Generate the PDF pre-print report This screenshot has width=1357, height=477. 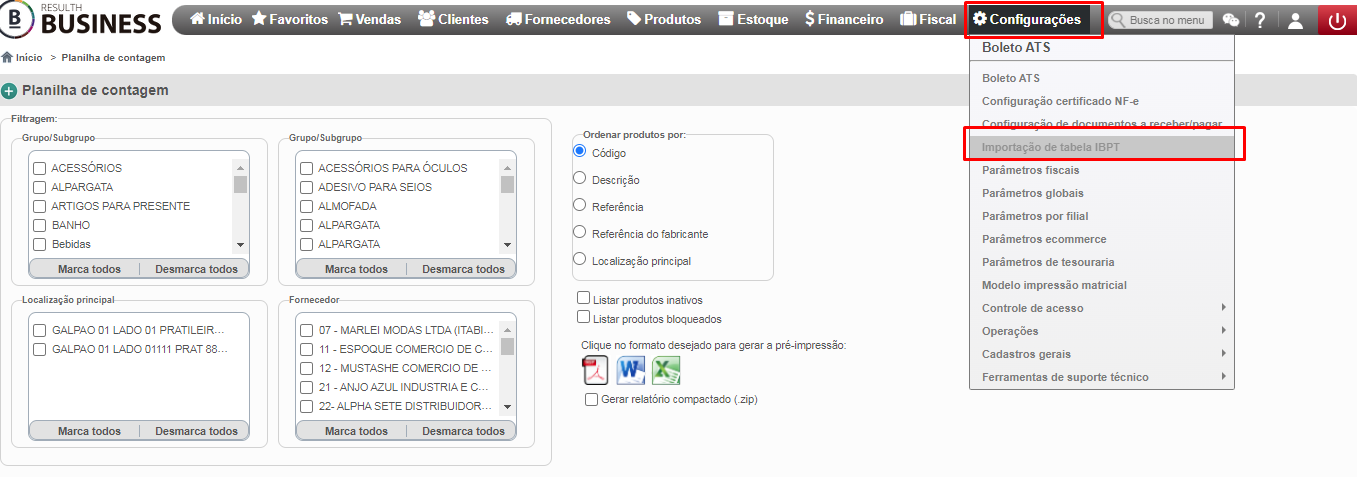pyautogui.click(x=596, y=371)
